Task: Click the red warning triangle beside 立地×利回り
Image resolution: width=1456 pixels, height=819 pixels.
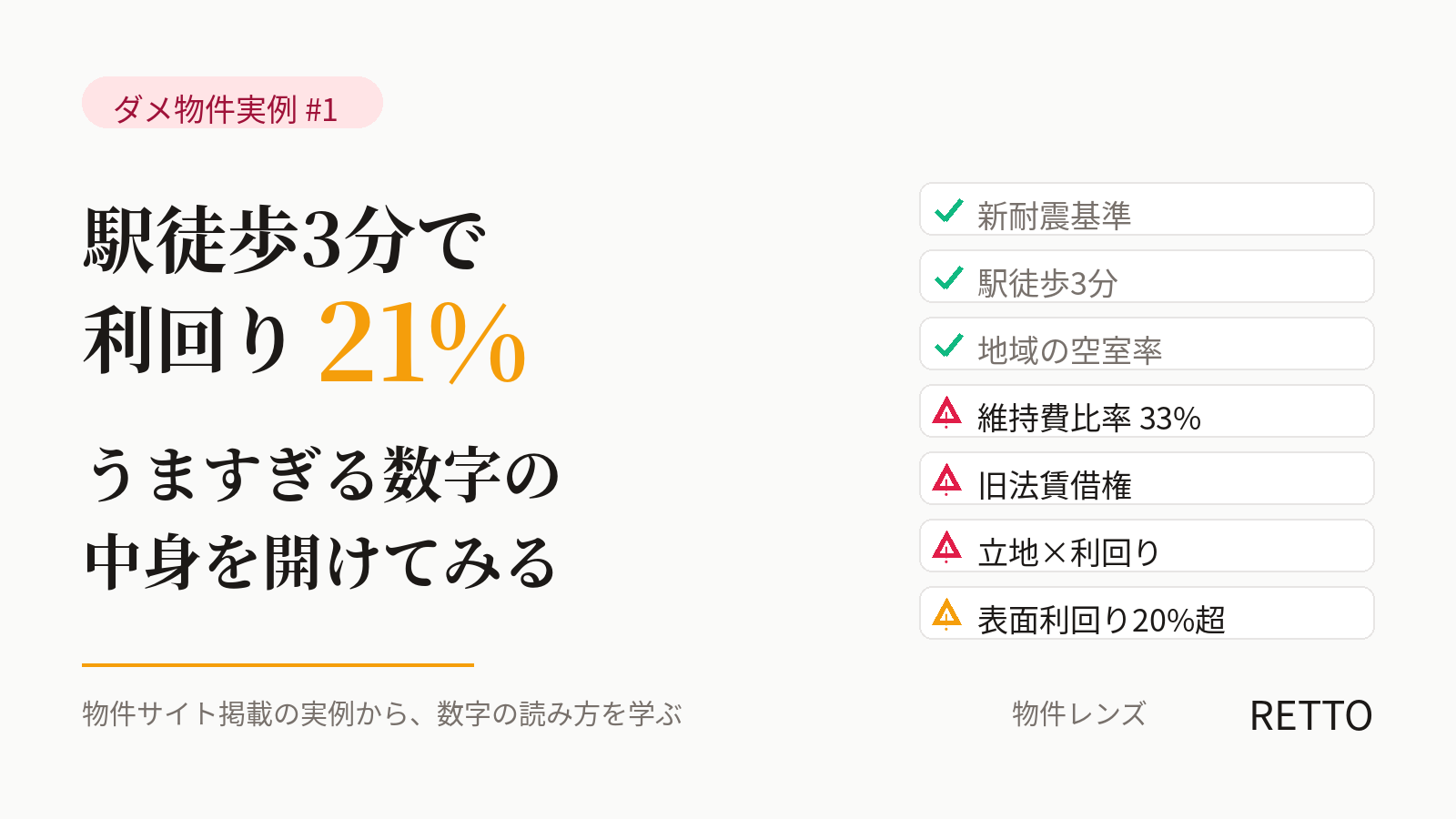Action: coord(947,547)
